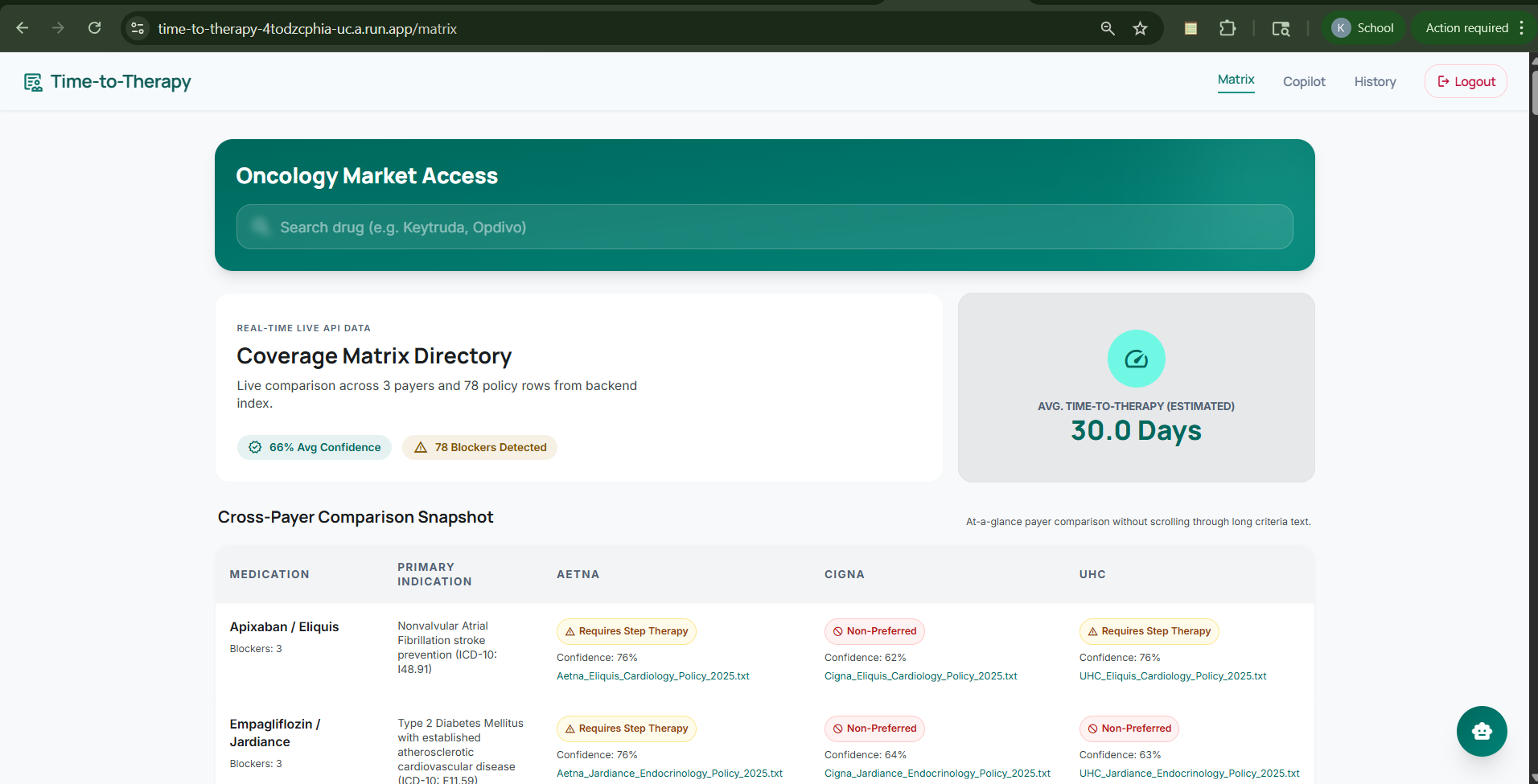Click the search icon inside the drug search box

[260, 226]
